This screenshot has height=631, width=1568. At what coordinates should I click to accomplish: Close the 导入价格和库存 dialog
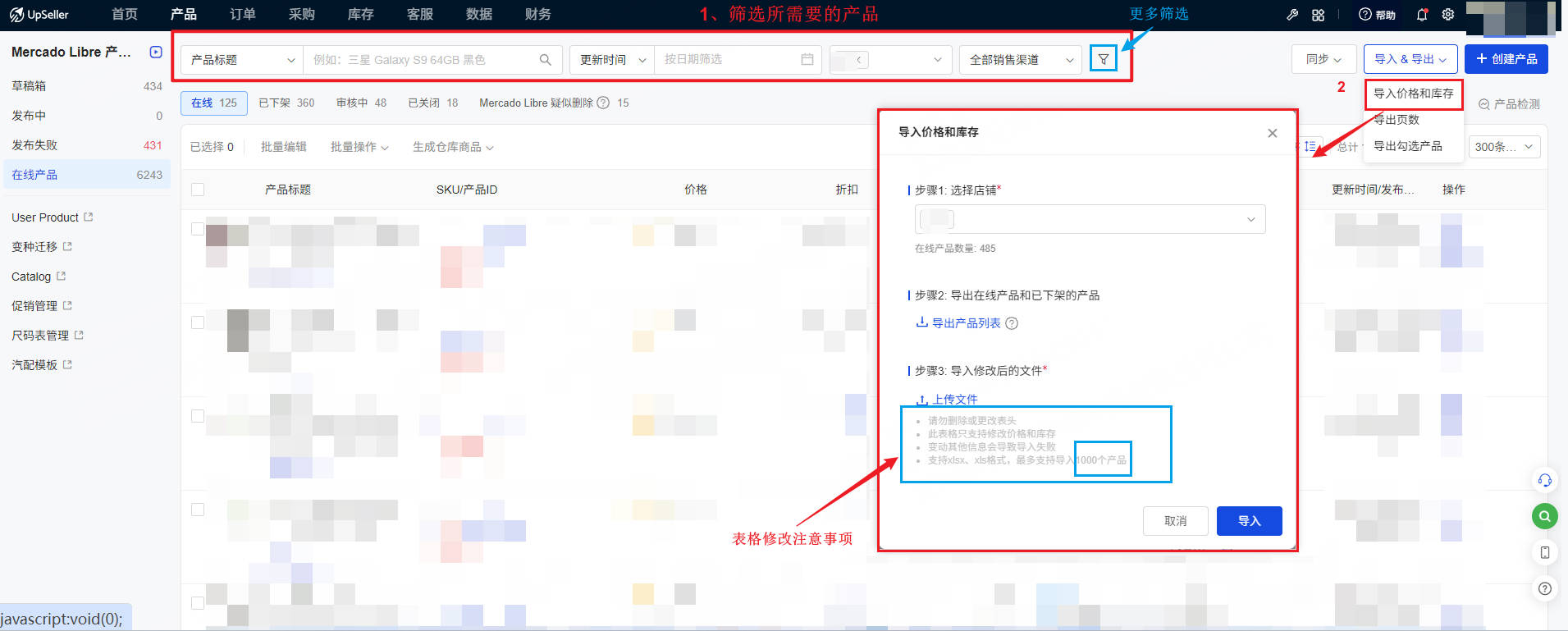(1272, 133)
